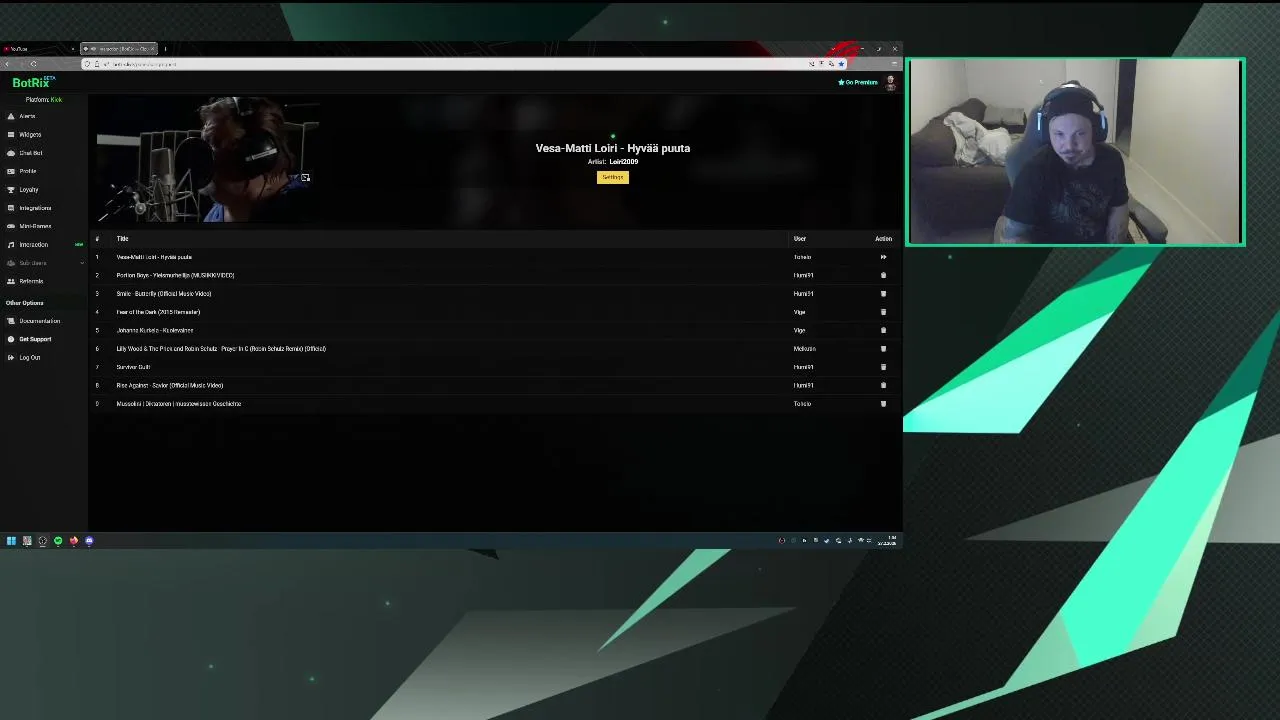Open the user avatar menu
Screen dimensions: 1280x720
tap(890, 83)
